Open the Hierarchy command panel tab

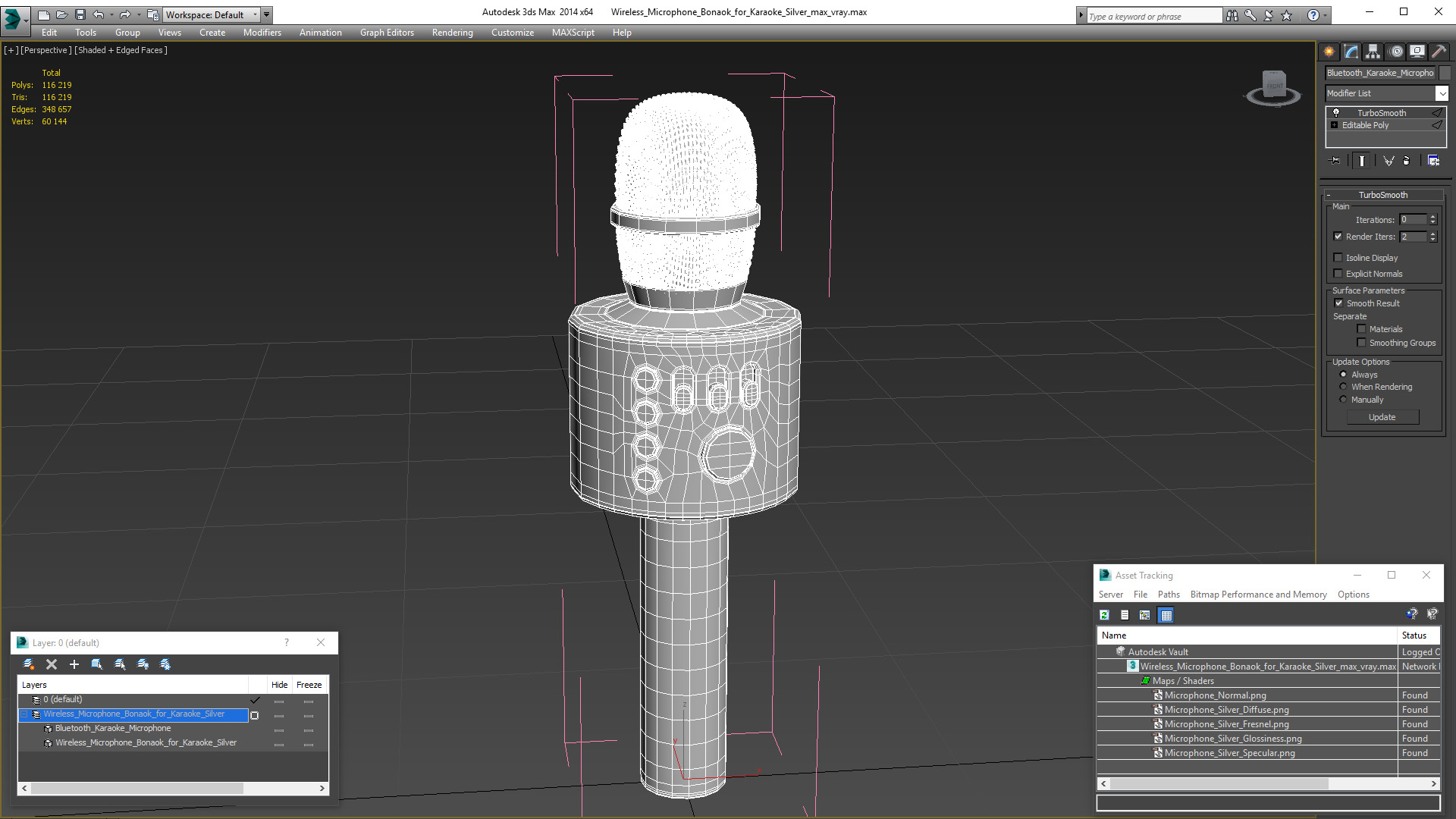[1373, 52]
